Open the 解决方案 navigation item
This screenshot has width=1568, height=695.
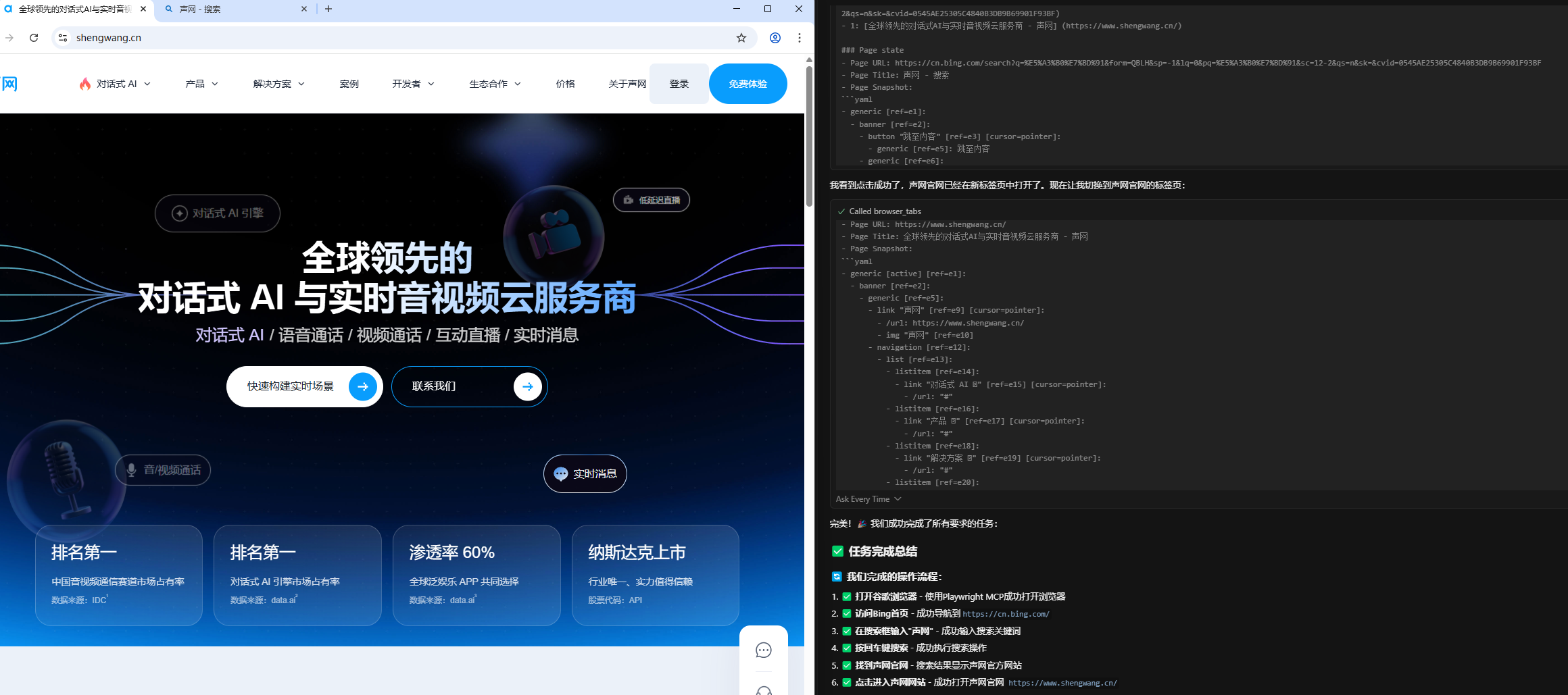click(x=272, y=84)
